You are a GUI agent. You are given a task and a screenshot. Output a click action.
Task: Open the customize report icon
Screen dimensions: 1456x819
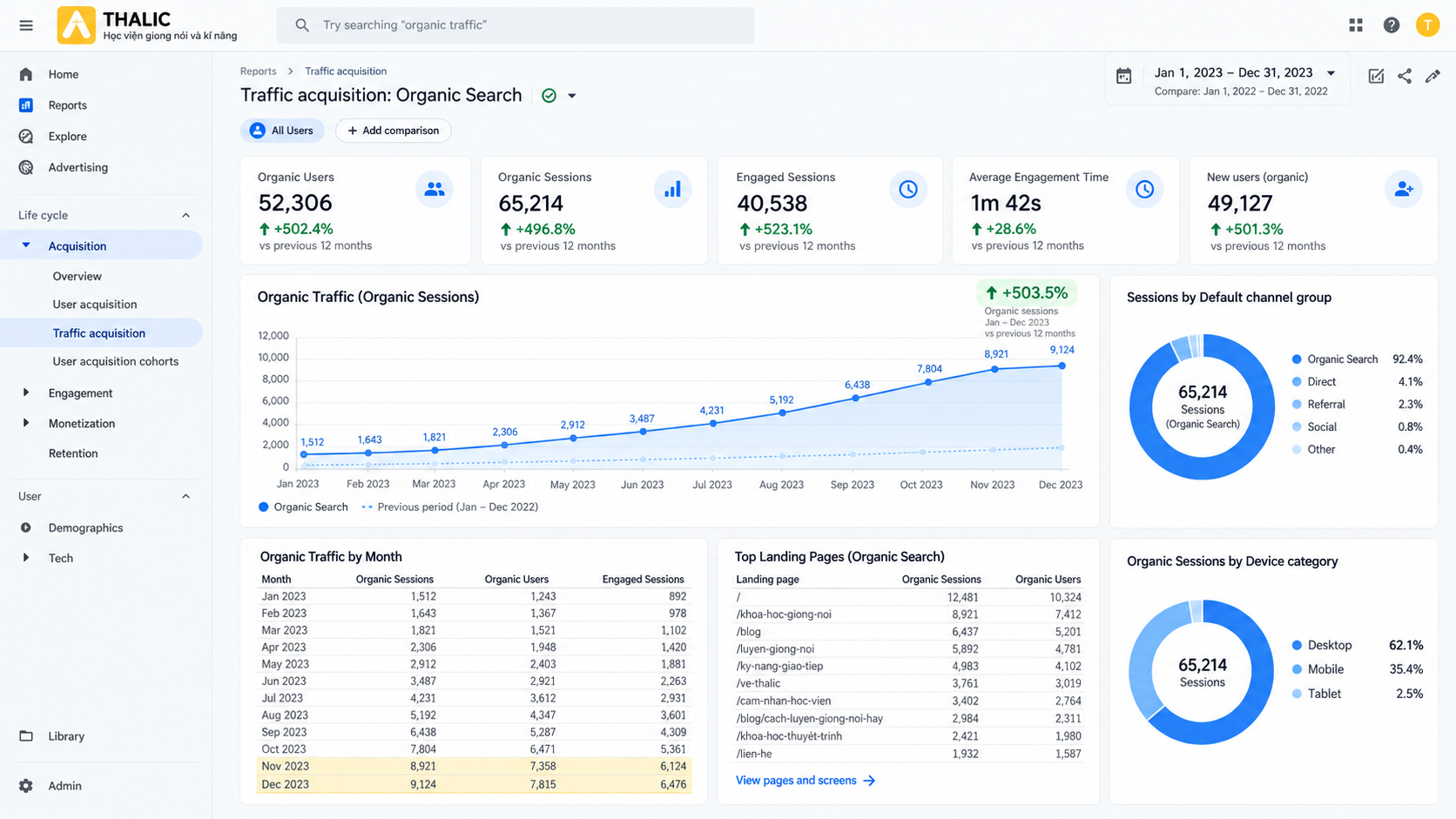[x=1376, y=76]
